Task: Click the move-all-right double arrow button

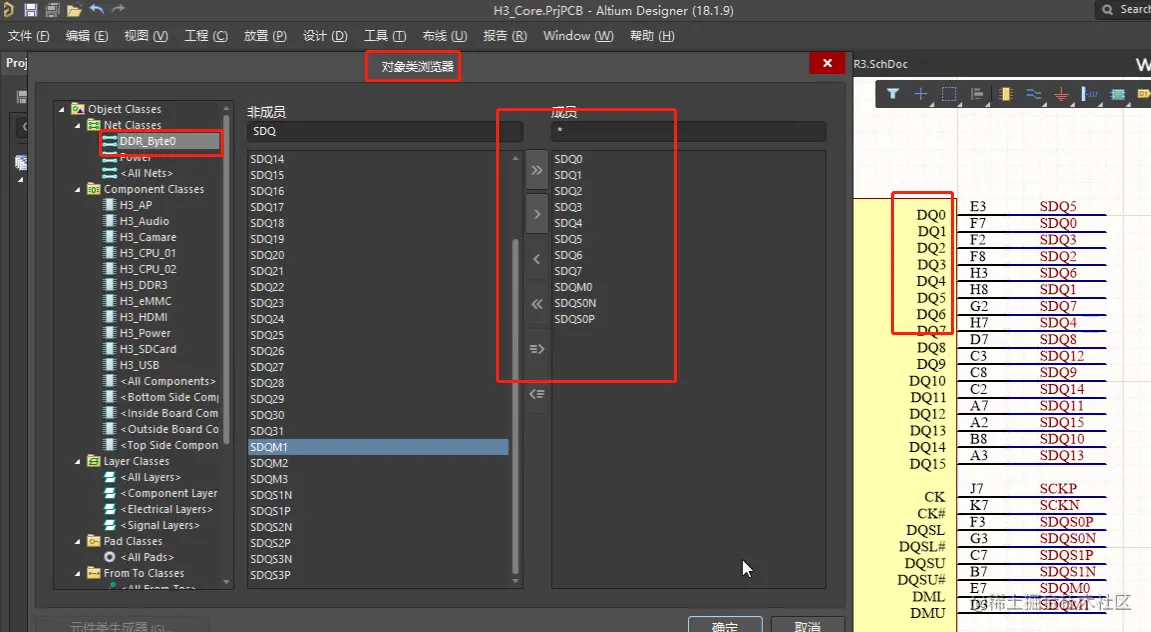Action: pos(537,169)
